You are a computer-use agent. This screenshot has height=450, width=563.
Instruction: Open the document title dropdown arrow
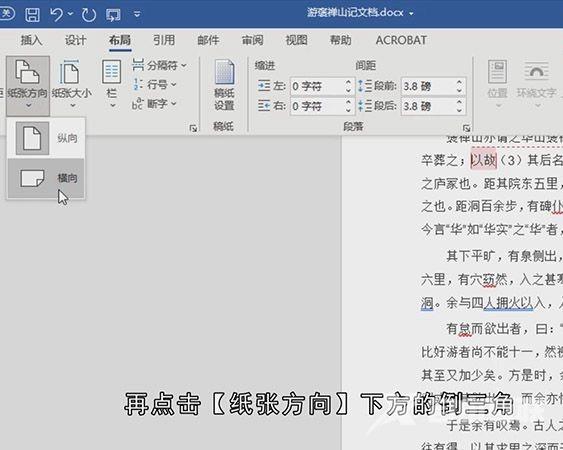pyautogui.click(x=411, y=14)
